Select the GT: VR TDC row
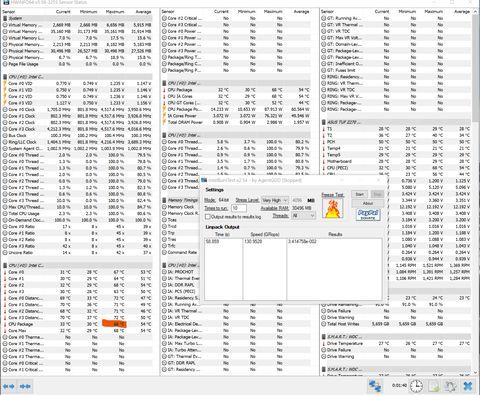 coord(396,31)
